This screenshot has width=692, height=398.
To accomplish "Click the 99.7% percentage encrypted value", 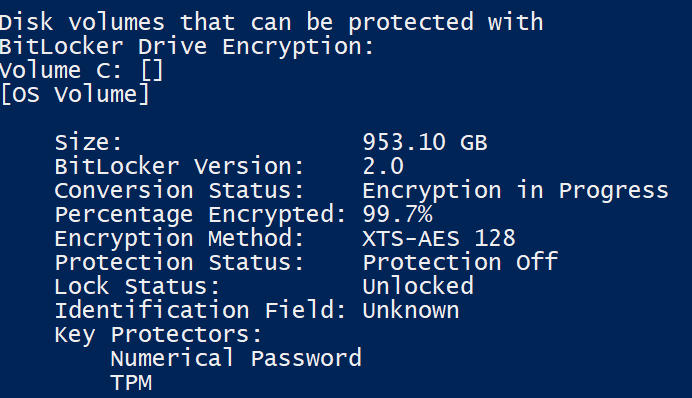I will (397, 214).
